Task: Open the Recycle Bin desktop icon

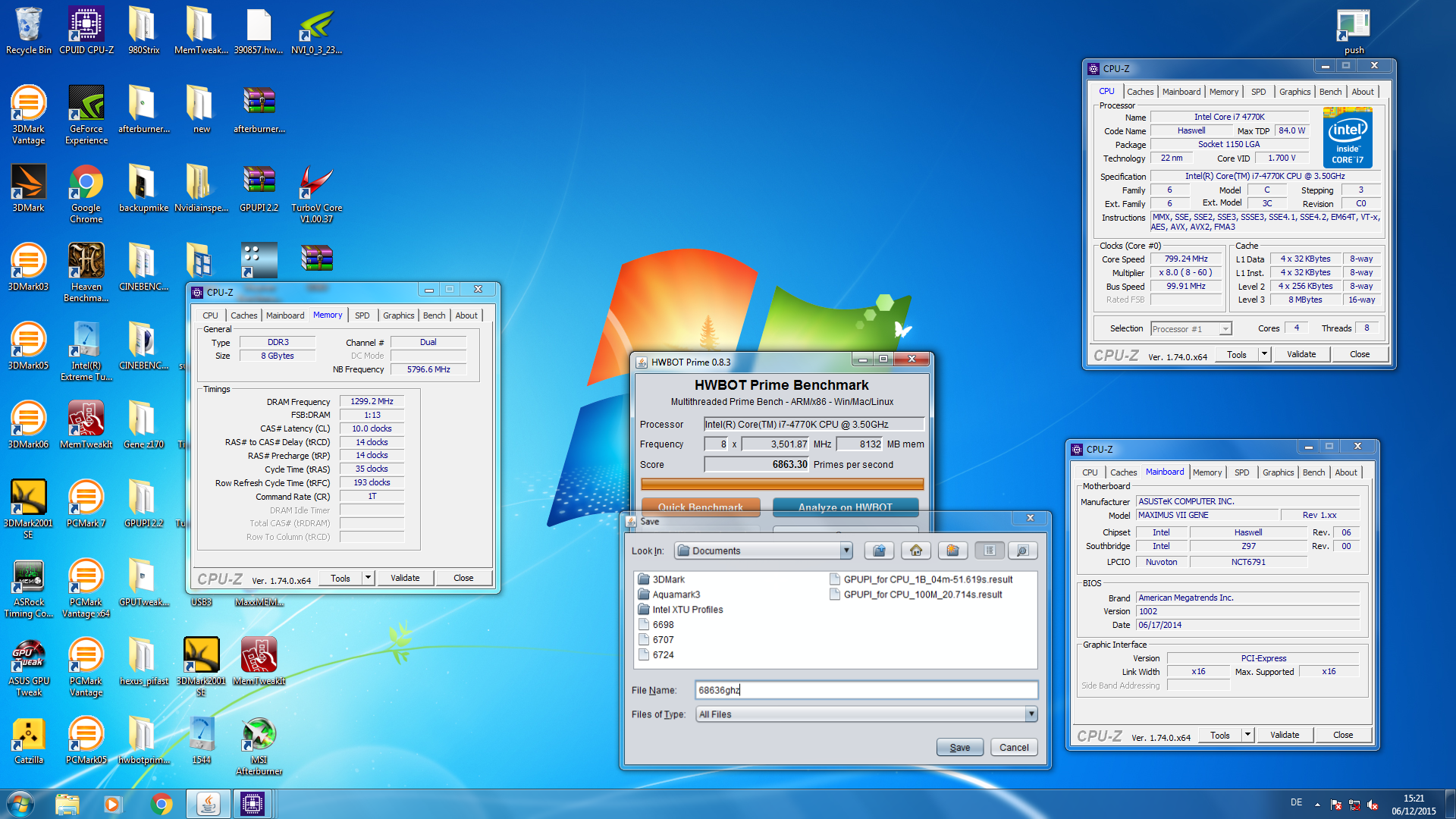Action: (29, 31)
